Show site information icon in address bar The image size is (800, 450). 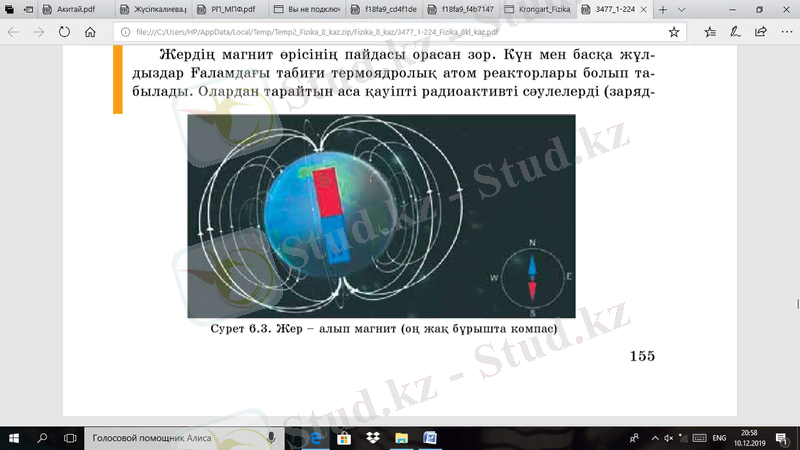(125, 32)
